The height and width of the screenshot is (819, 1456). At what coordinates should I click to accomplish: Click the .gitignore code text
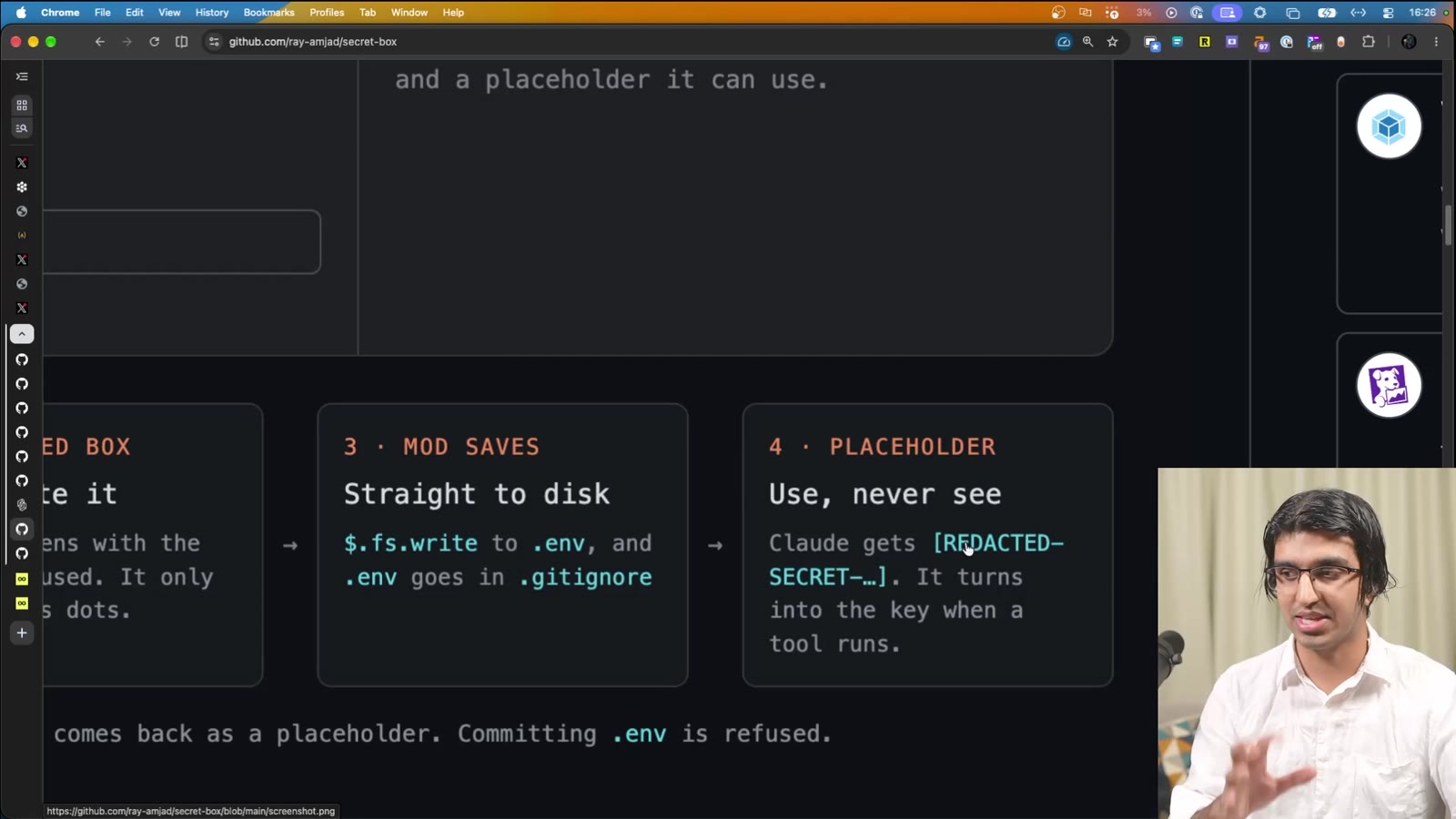point(585,577)
